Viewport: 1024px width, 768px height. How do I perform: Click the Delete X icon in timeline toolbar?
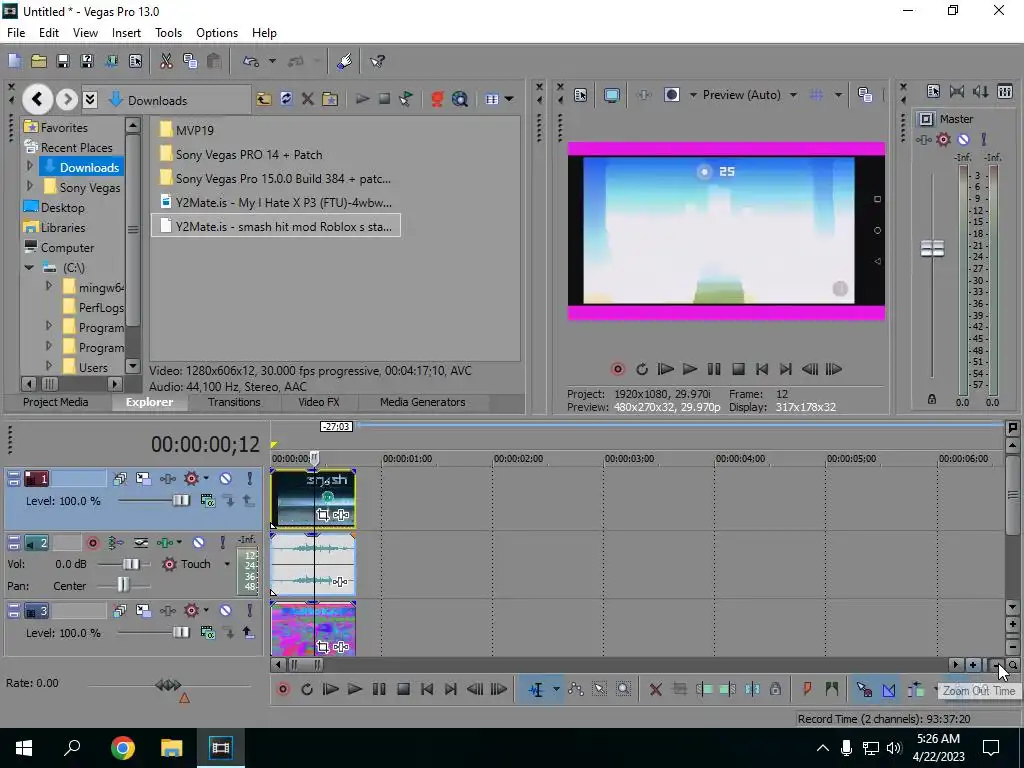(x=656, y=689)
